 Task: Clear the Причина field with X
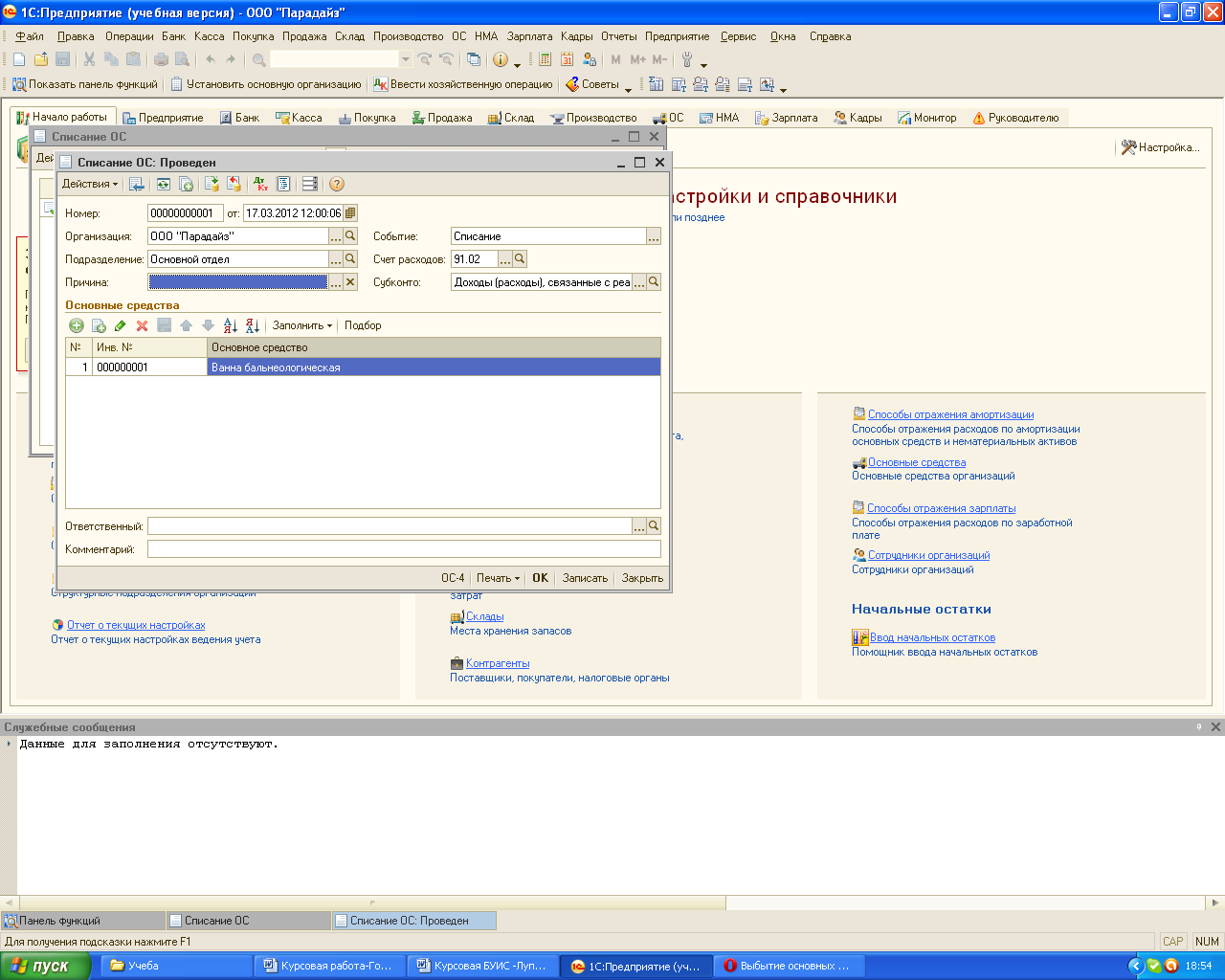coord(350,282)
